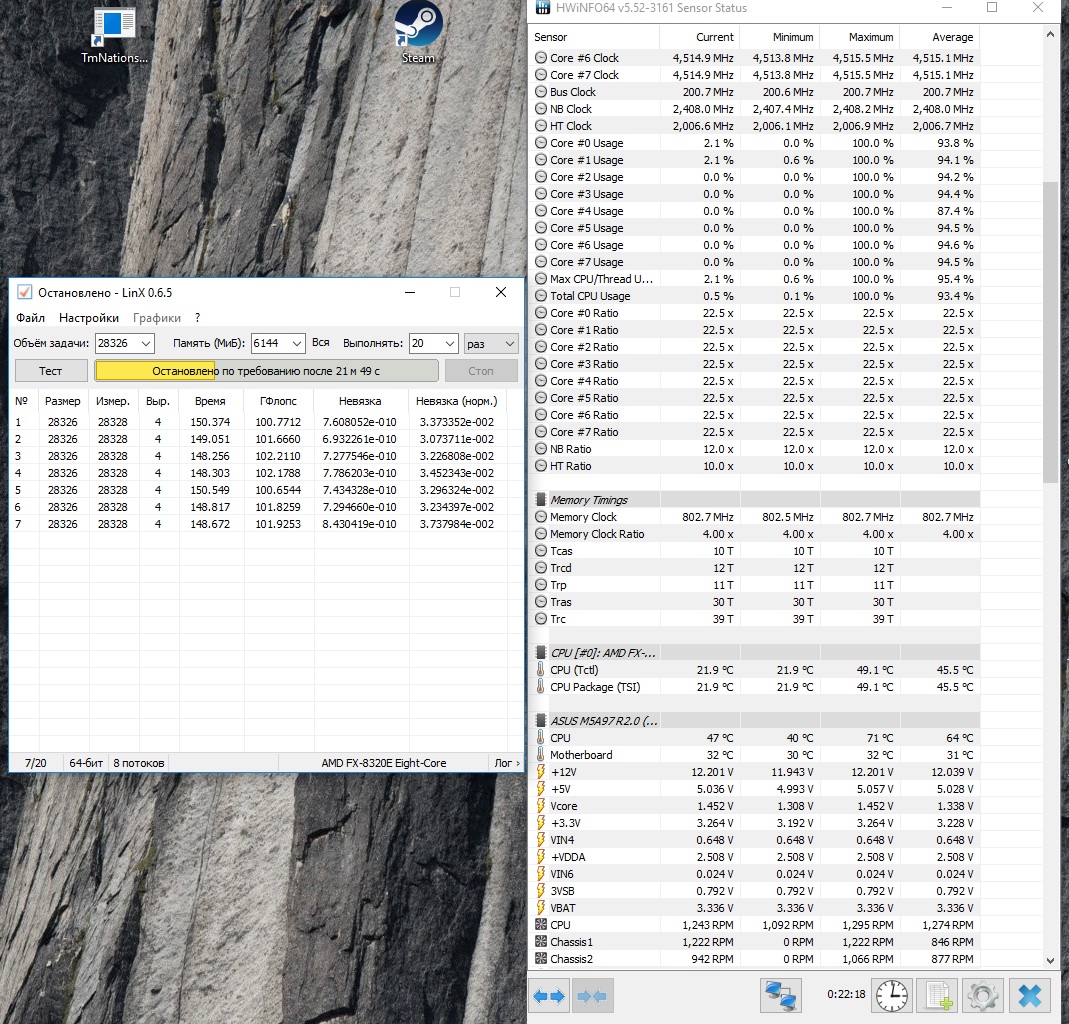Click the Вся memory link
This screenshot has height=1024, width=1069.
click(x=320, y=343)
